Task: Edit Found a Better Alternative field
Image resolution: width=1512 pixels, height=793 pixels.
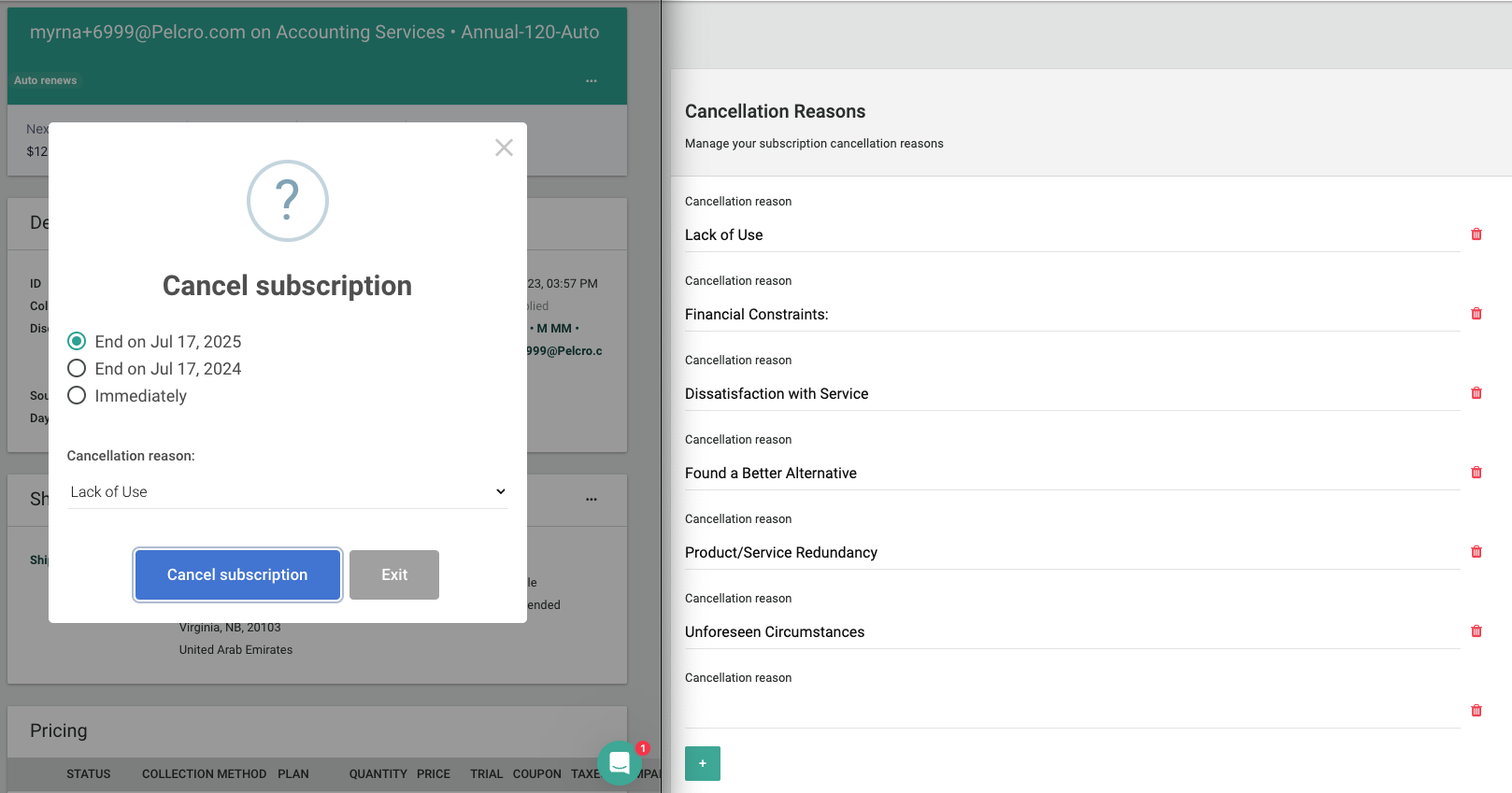Action: click(1072, 474)
